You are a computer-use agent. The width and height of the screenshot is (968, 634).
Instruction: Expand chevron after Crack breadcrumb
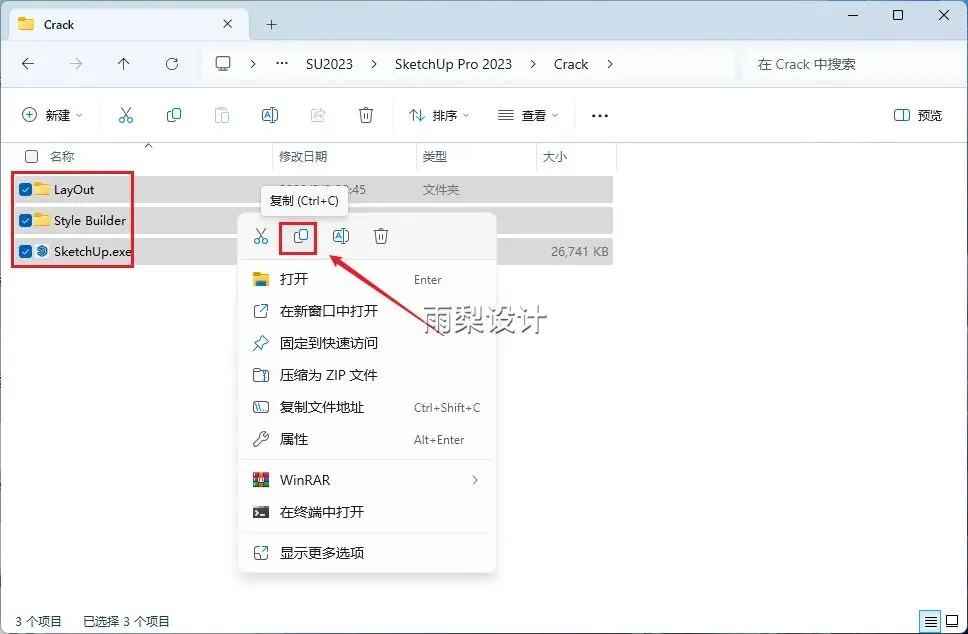(610, 64)
